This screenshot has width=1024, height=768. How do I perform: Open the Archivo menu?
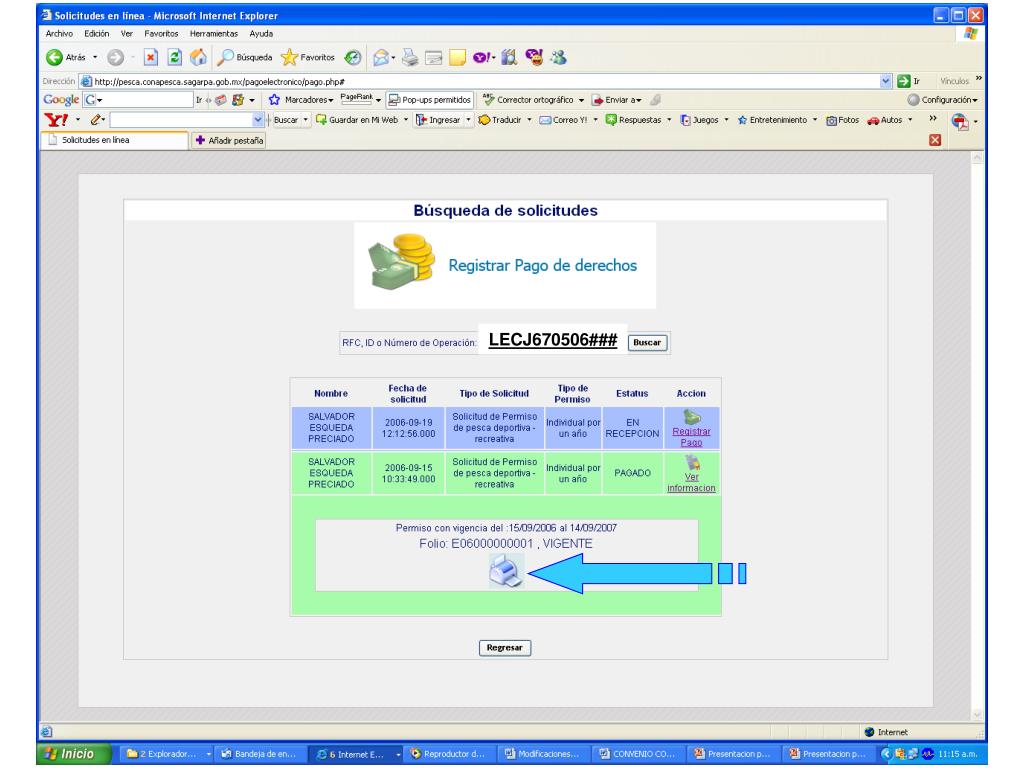59,33
